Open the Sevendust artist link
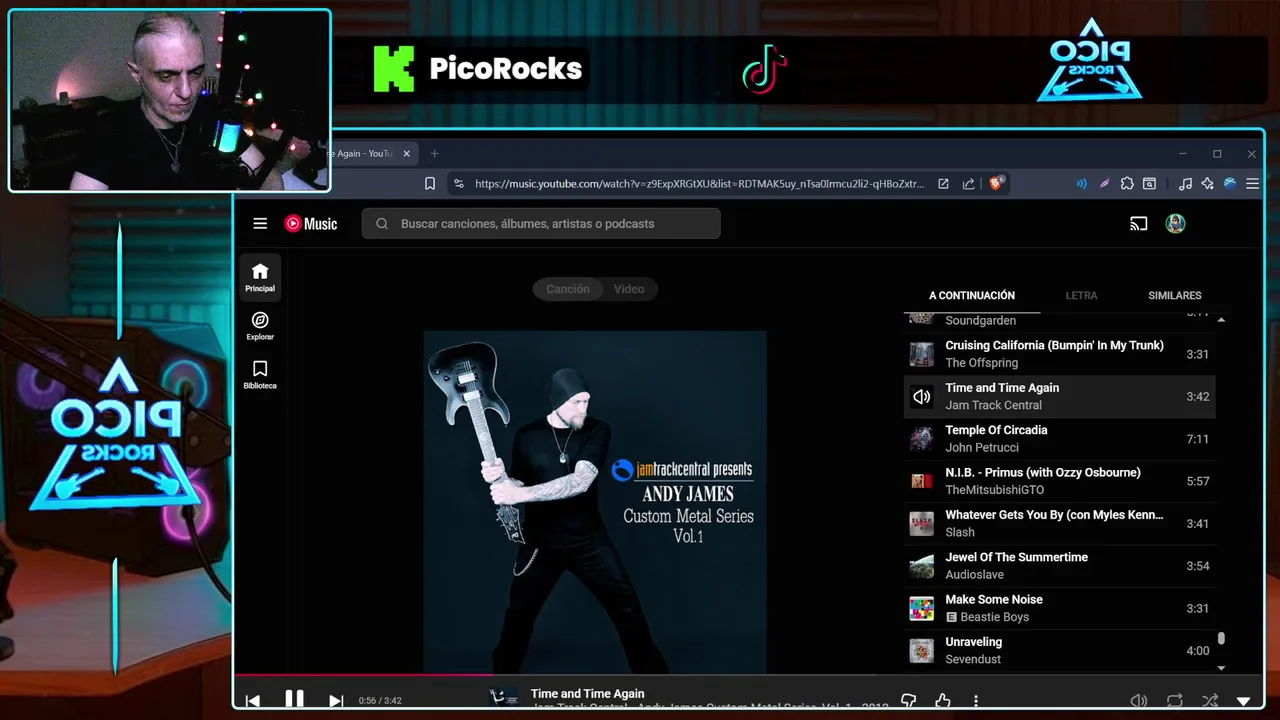 [x=974, y=659]
